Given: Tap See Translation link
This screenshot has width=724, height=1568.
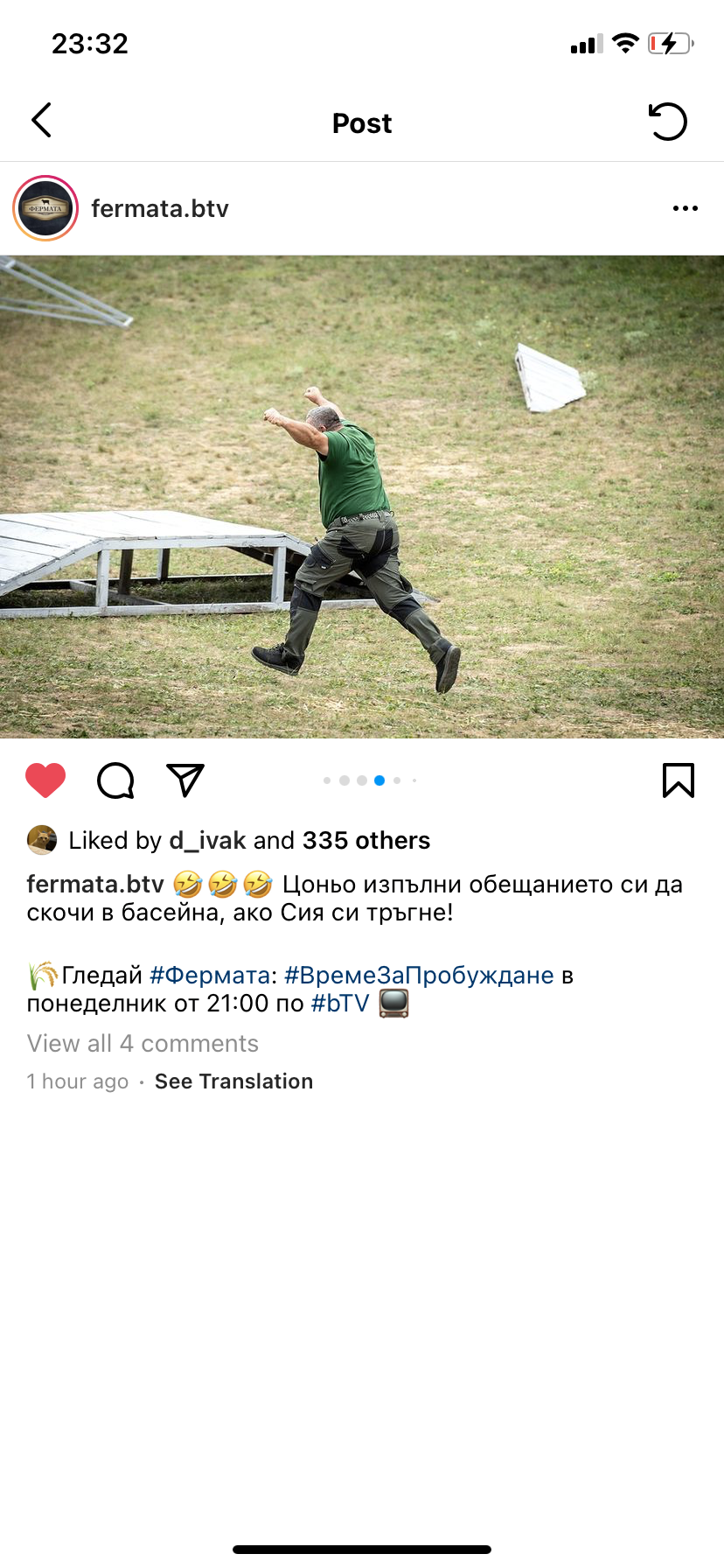Looking at the screenshot, I should [233, 1081].
